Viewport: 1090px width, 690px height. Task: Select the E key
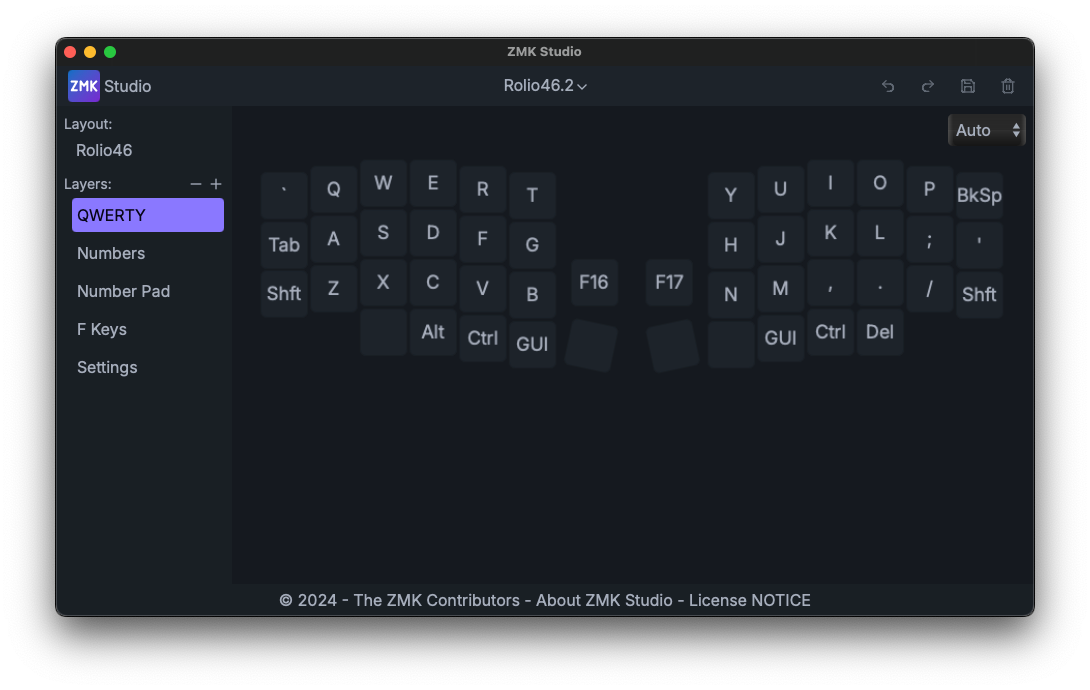[x=433, y=183]
